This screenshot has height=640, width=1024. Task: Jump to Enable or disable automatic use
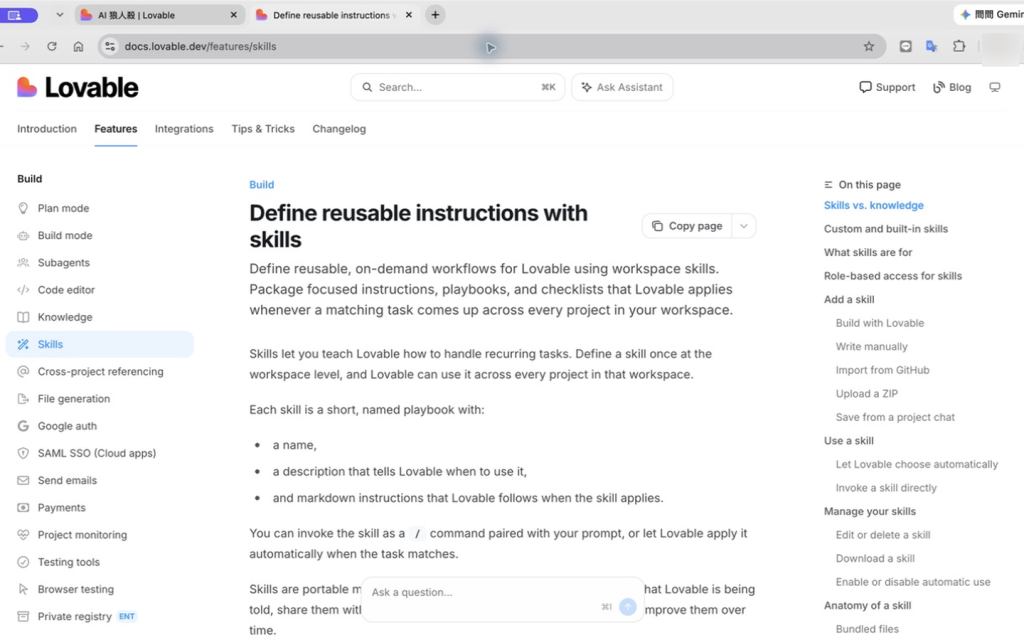pyautogui.click(x=912, y=581)
